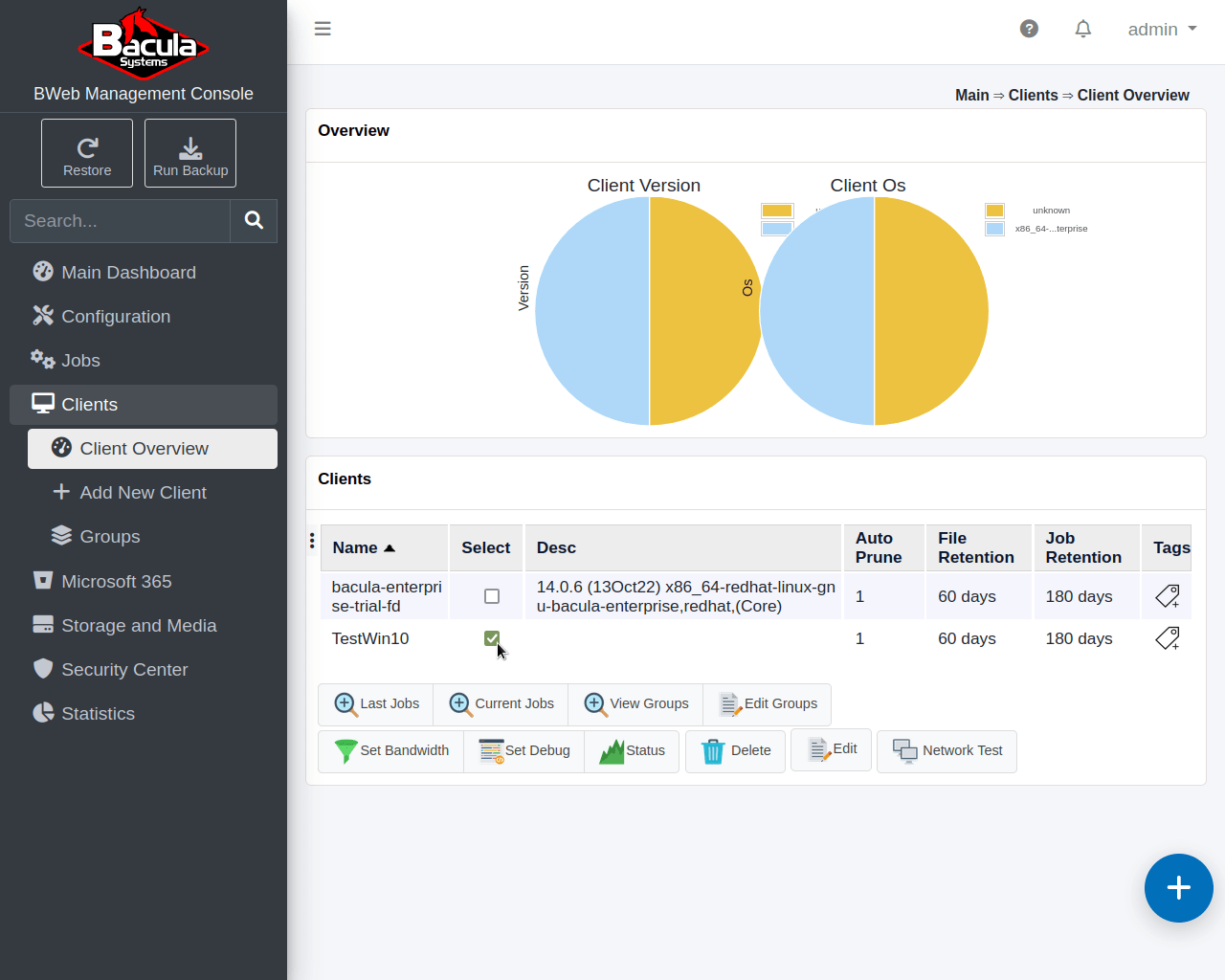Click the search magnifier button

click(x=254, y=221)
